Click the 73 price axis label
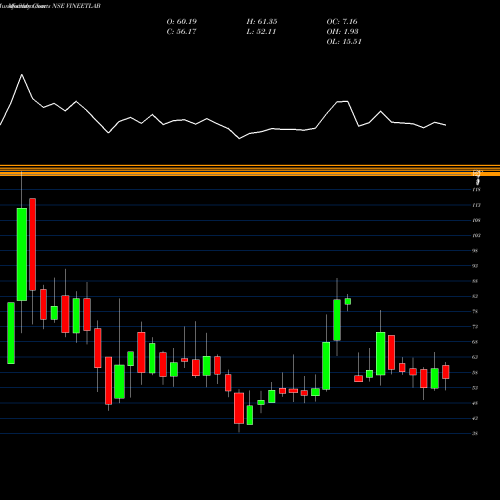 click(x=475, y=327)
